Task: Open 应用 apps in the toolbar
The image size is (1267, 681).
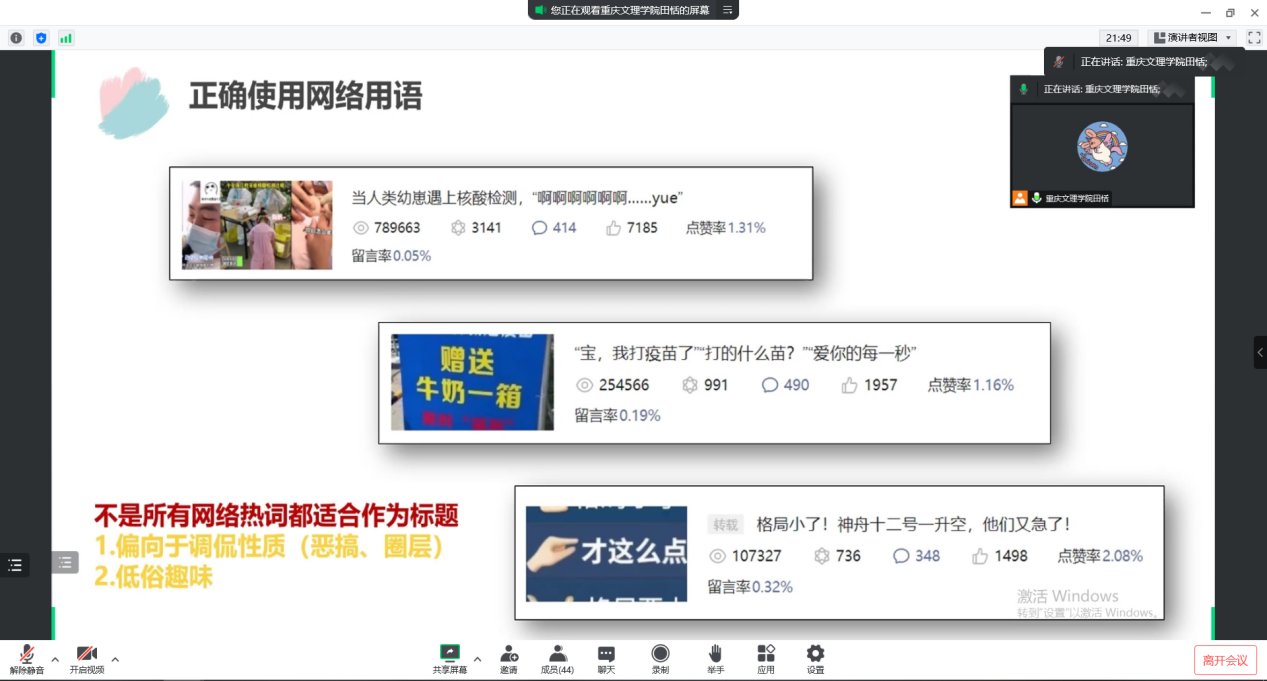Action: point(766,659)
